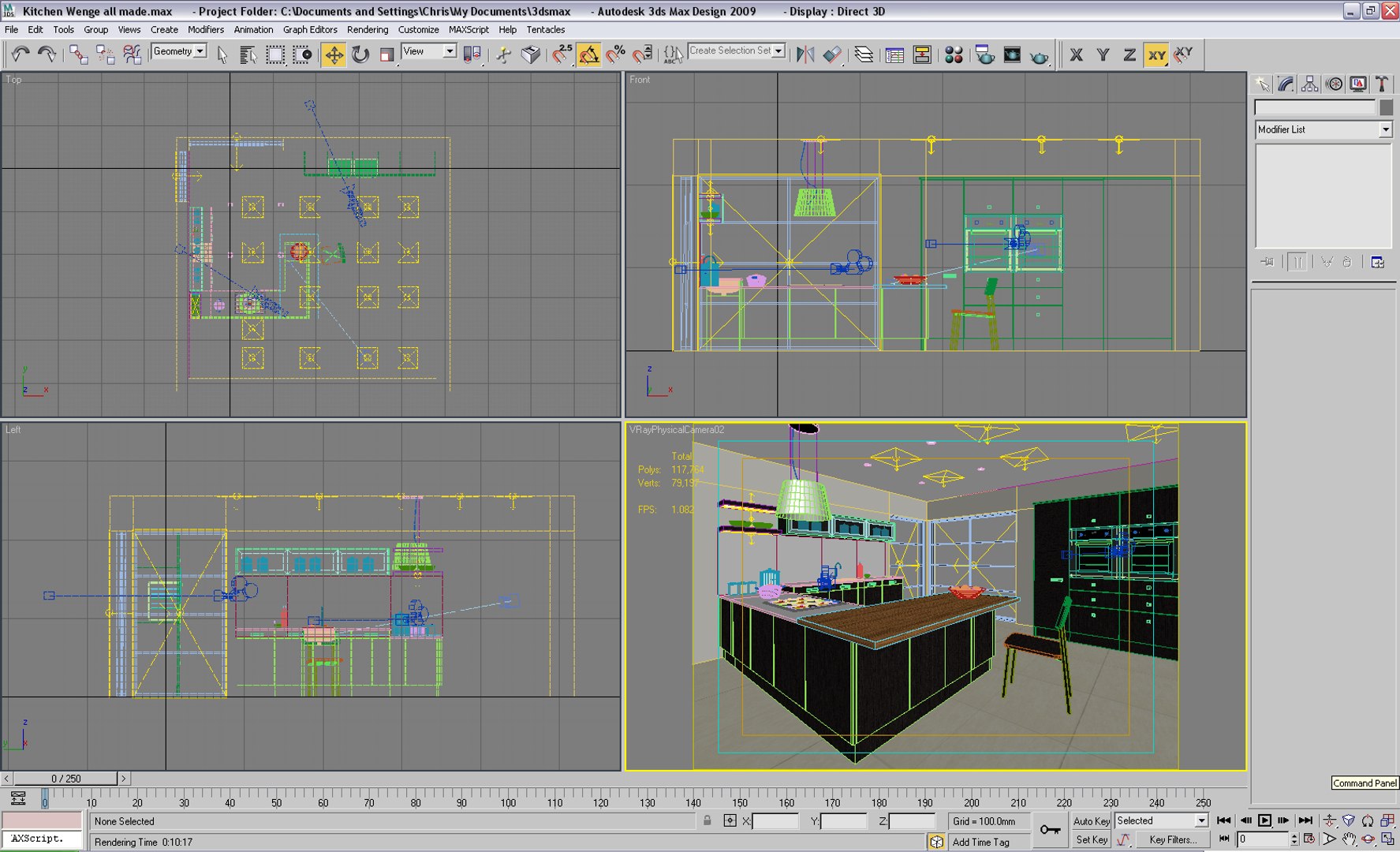1400x852 pixels.
Task: Open the Graph Editors menu
Action: (310, 30)
